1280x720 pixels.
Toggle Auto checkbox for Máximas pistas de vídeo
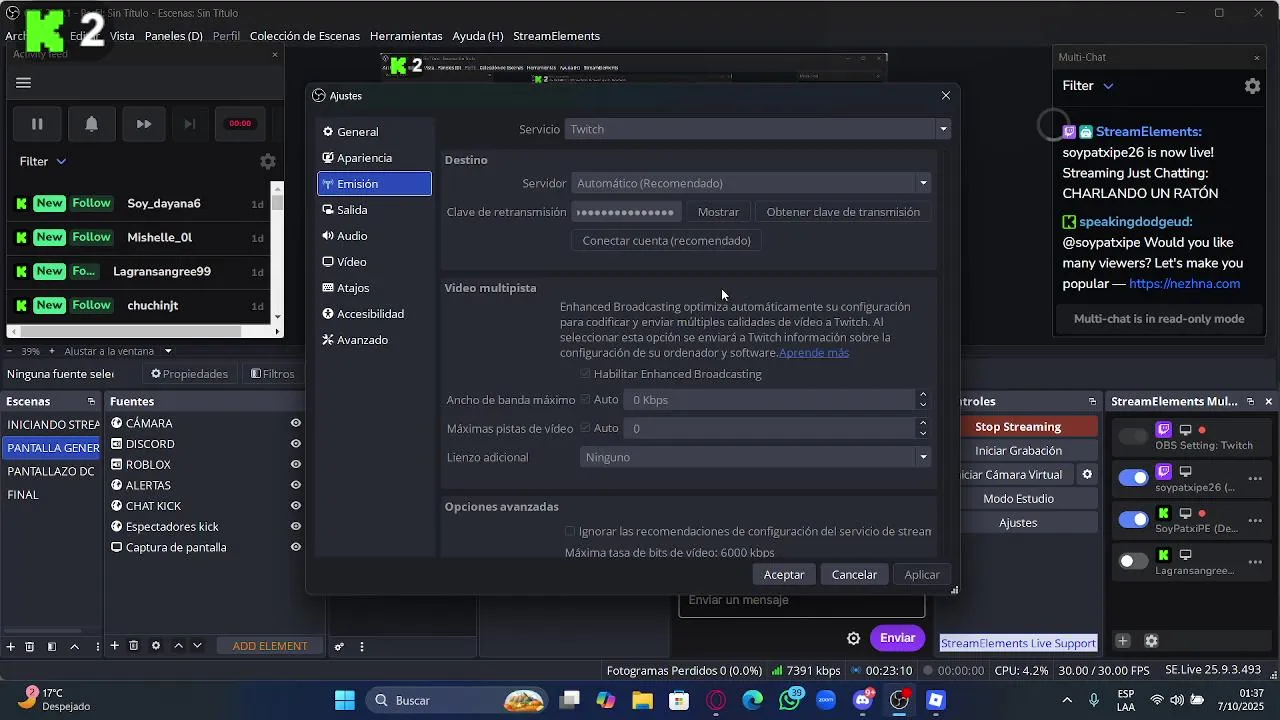pyautogui.click(x=585, y=428)
